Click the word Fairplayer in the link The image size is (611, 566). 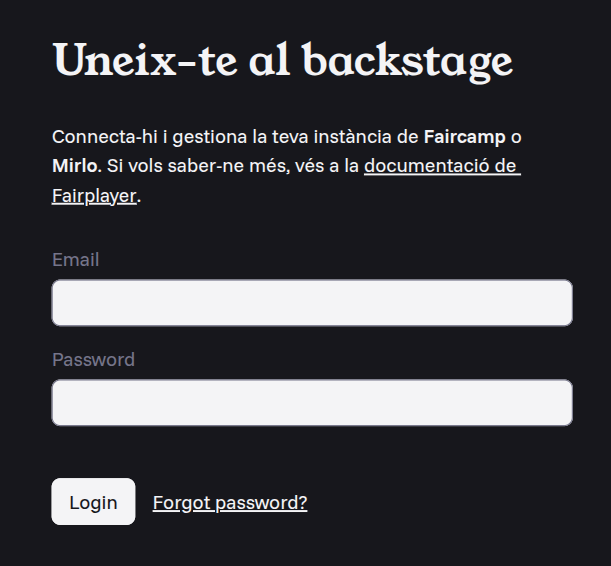94,196
